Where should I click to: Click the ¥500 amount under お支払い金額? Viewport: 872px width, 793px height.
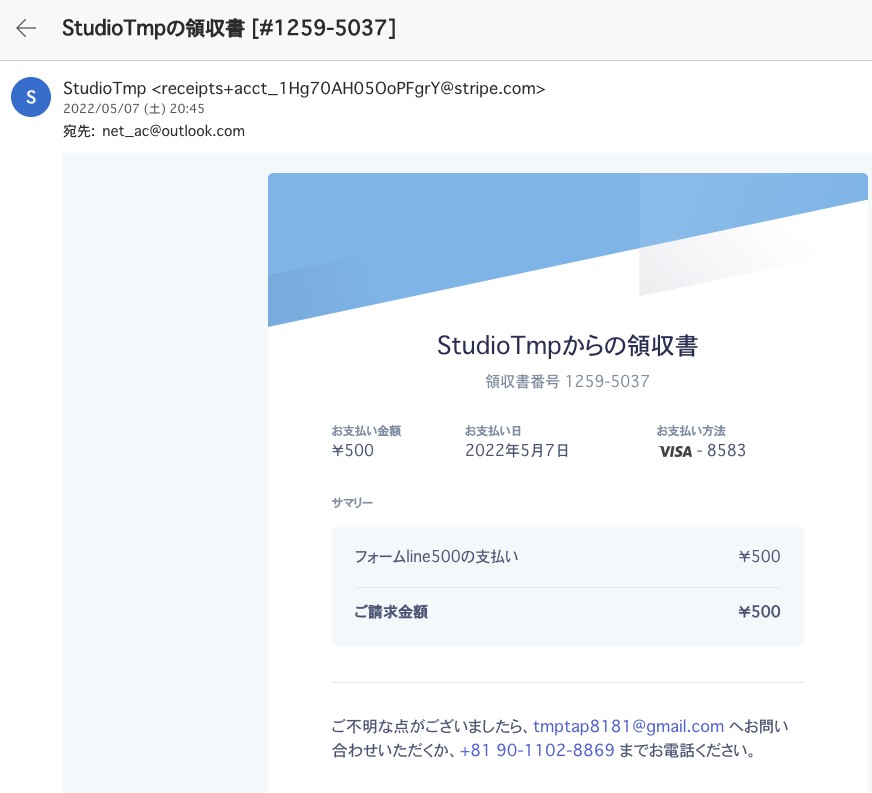point(353,450)
